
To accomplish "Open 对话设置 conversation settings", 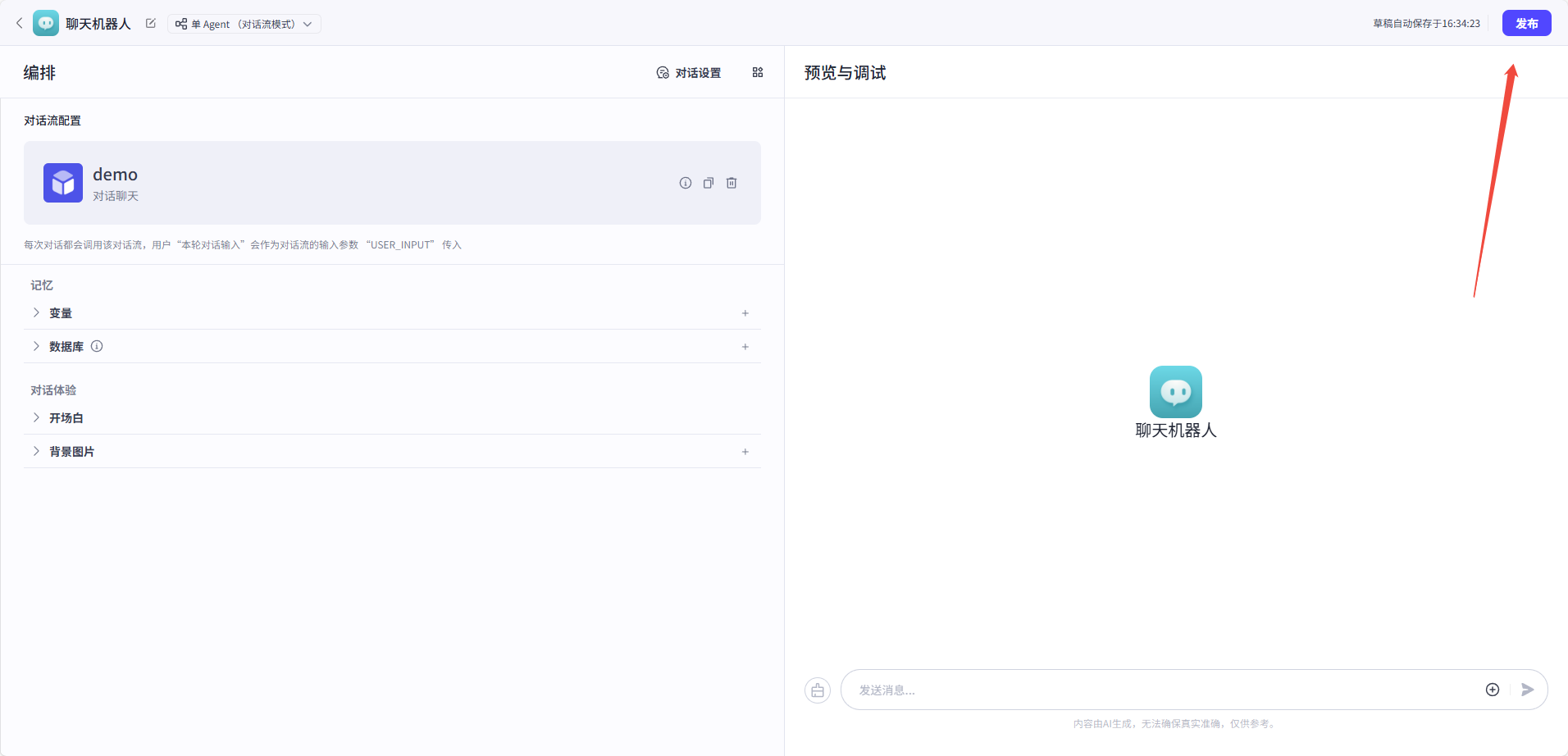I will click(689, 73).
